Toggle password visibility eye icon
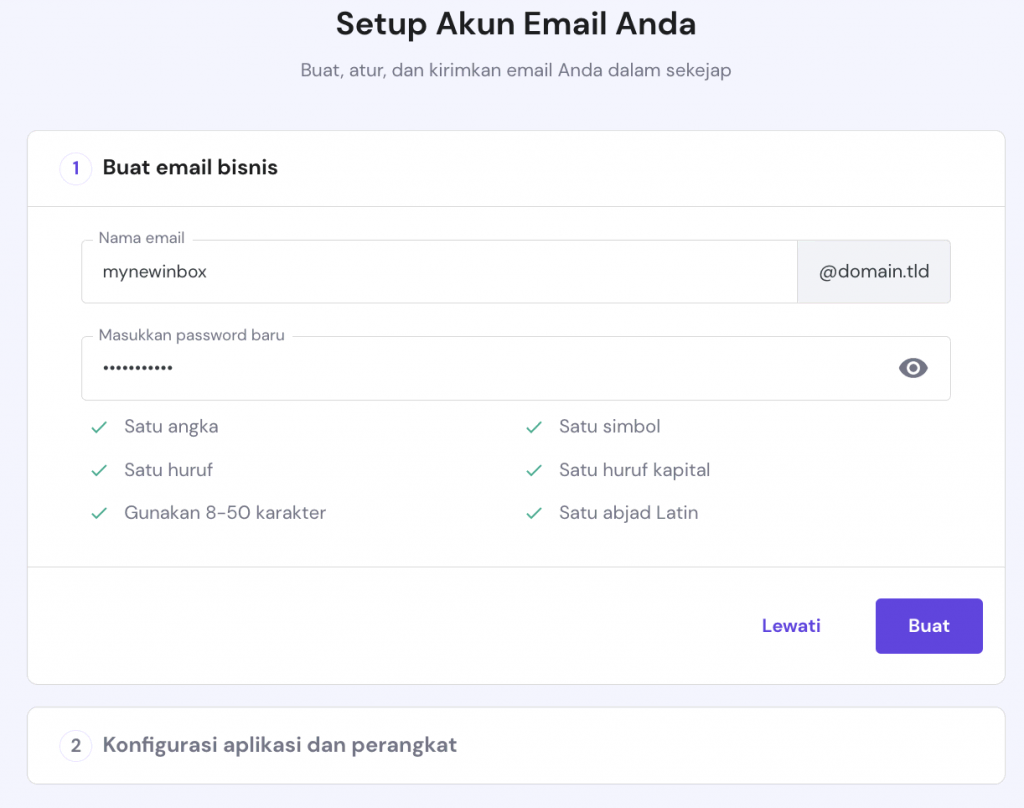 pyautogui.click(x=912, y=368)
